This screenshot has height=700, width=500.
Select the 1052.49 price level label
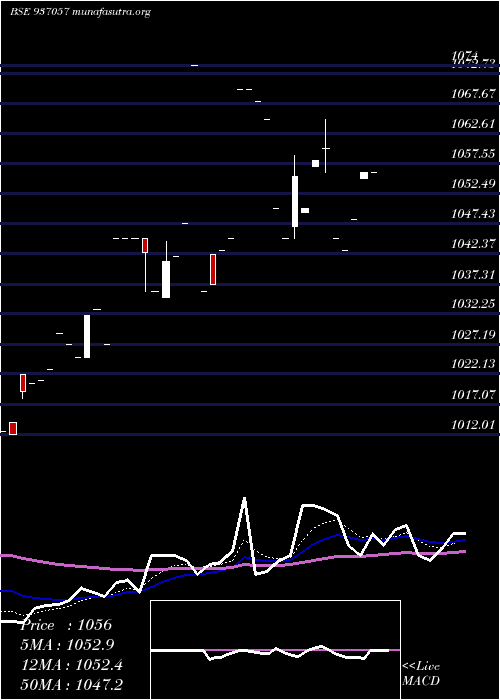point(473,184)
